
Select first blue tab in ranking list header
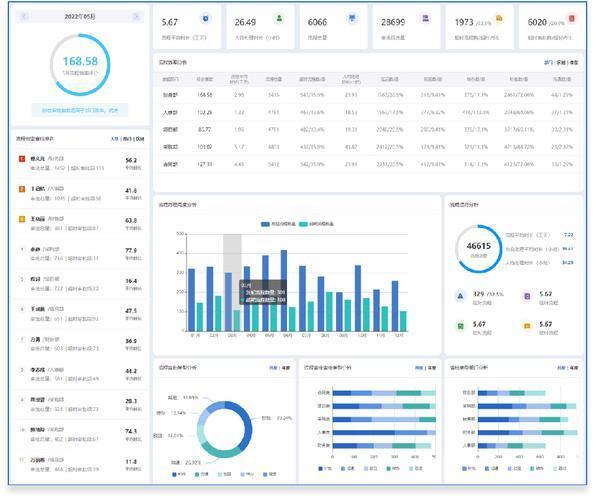tap(114, 139)
